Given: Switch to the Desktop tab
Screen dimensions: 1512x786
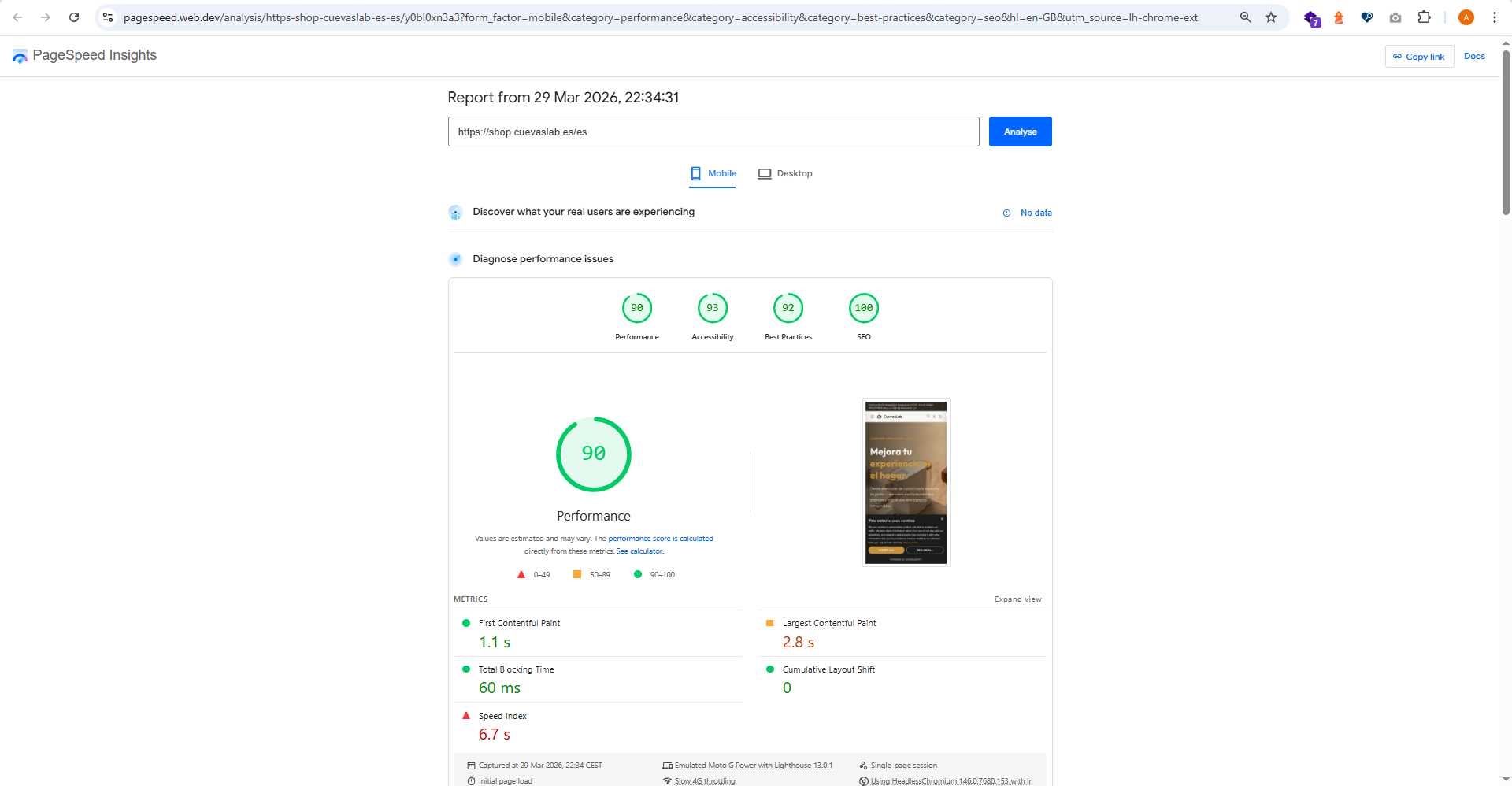Looking at the screenshot, I should (784, 173).
